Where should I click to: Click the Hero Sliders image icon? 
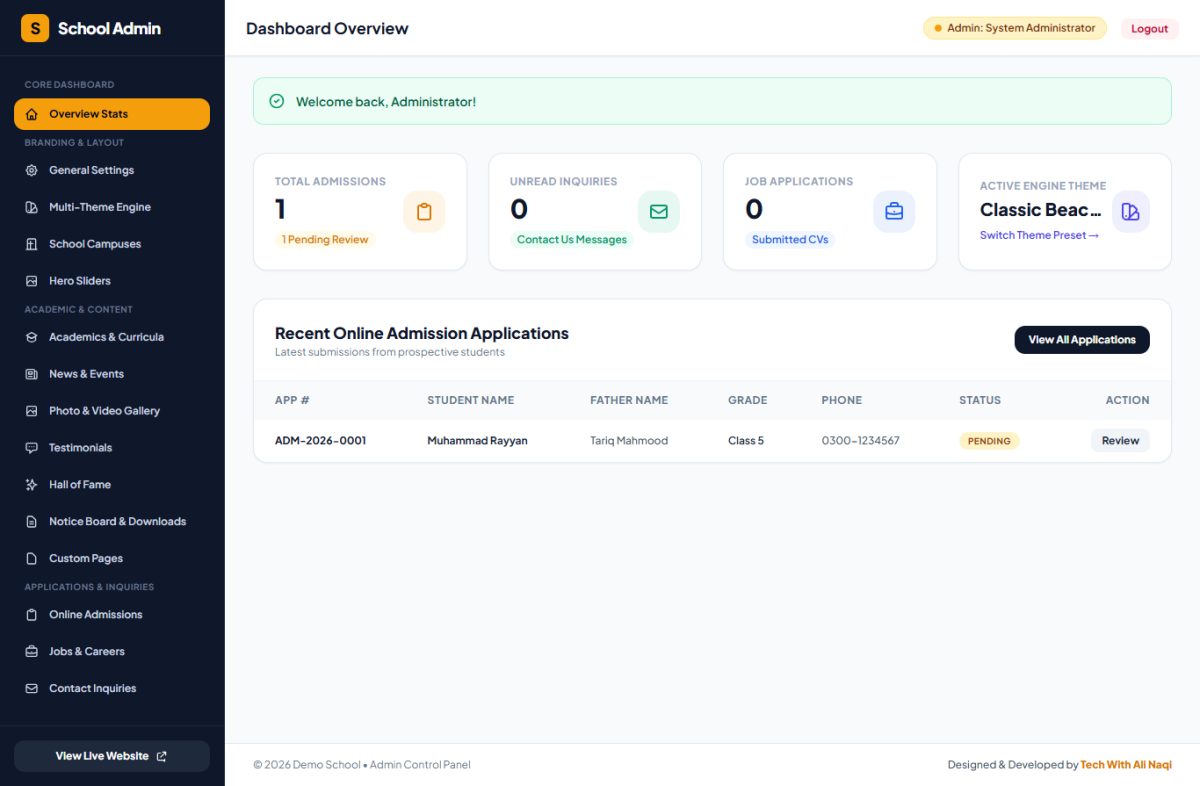tap(31, 281)
